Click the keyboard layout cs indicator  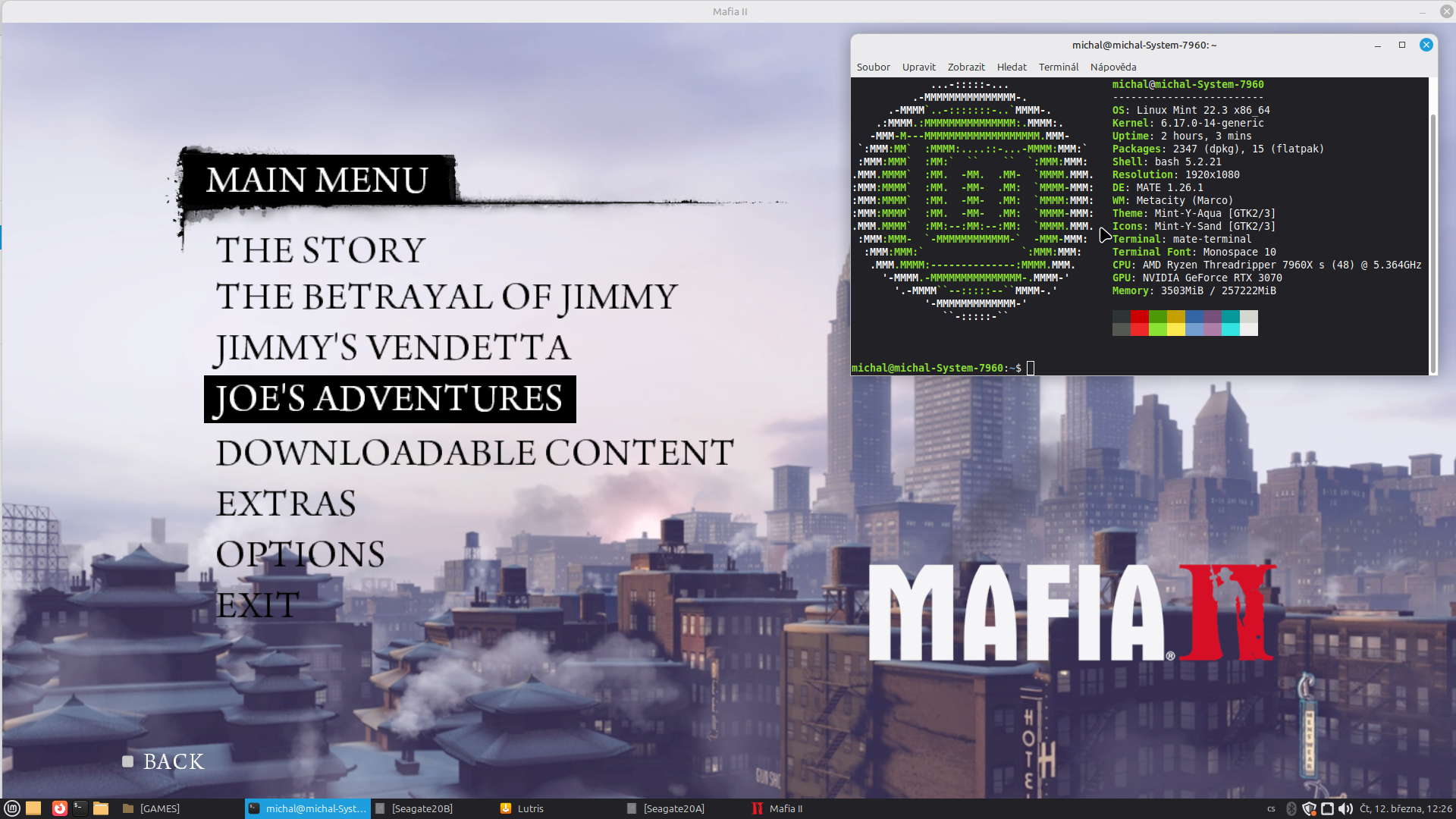coord(1271,808)
